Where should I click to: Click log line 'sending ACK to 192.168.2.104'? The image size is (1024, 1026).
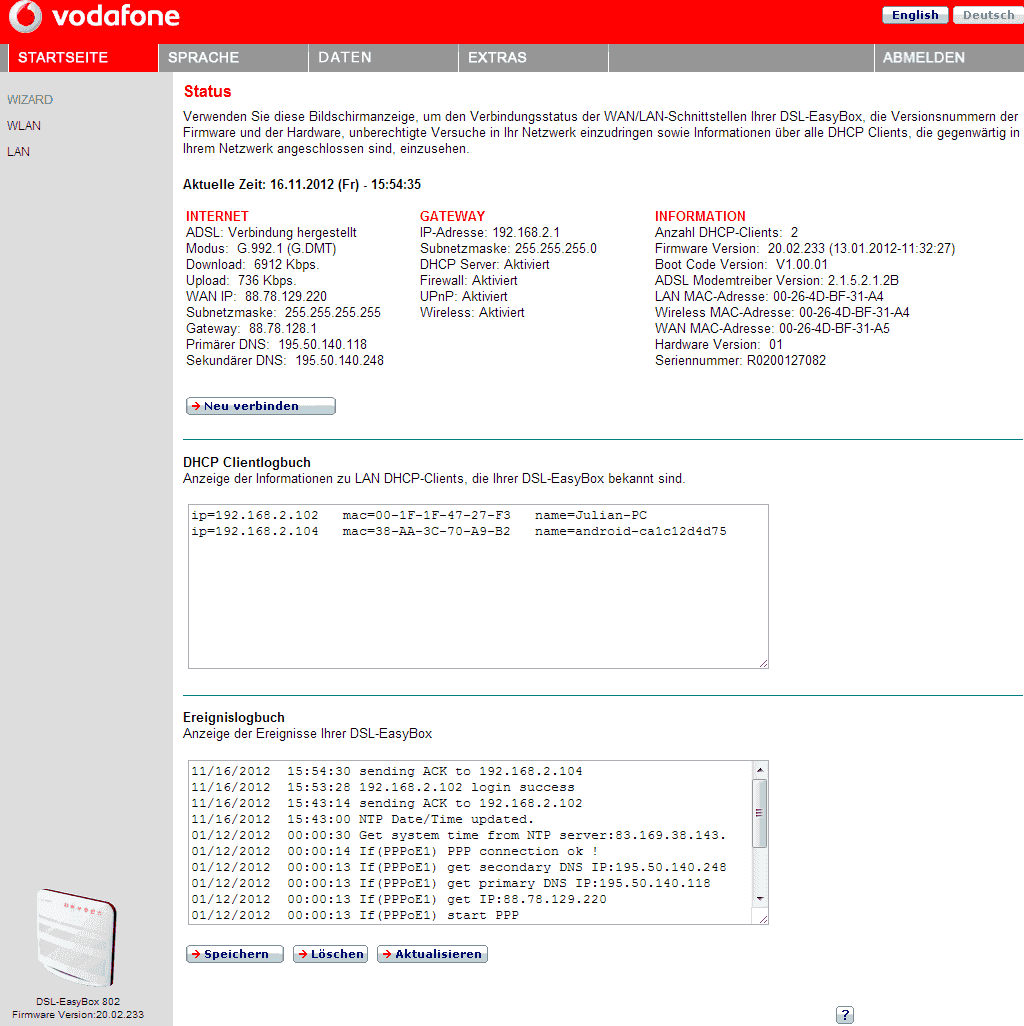(x=387, y=771)
